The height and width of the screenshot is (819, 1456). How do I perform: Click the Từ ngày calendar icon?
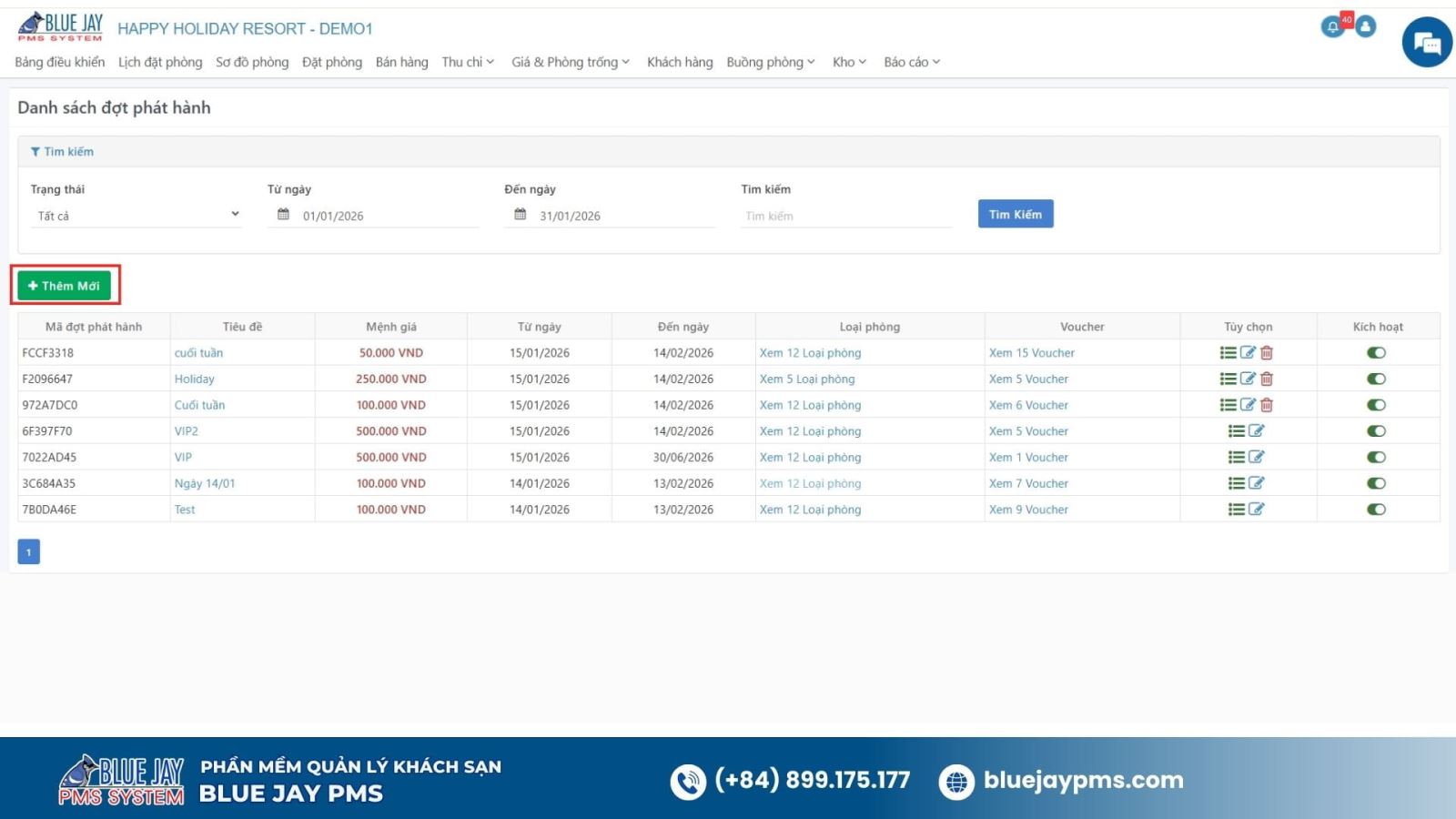283,215
